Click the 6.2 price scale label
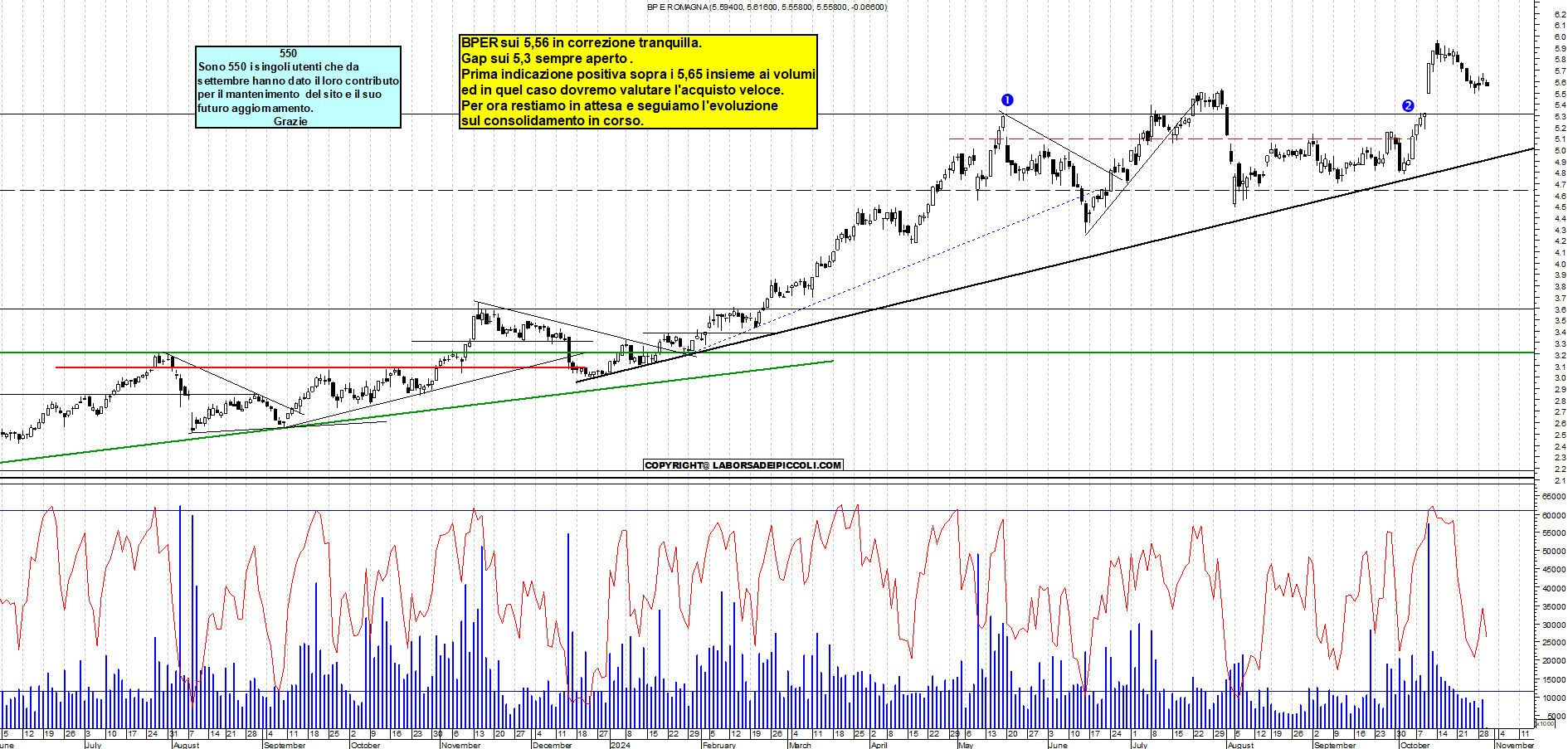Screen dimensions: 1568x749 tap(1560, 14)
